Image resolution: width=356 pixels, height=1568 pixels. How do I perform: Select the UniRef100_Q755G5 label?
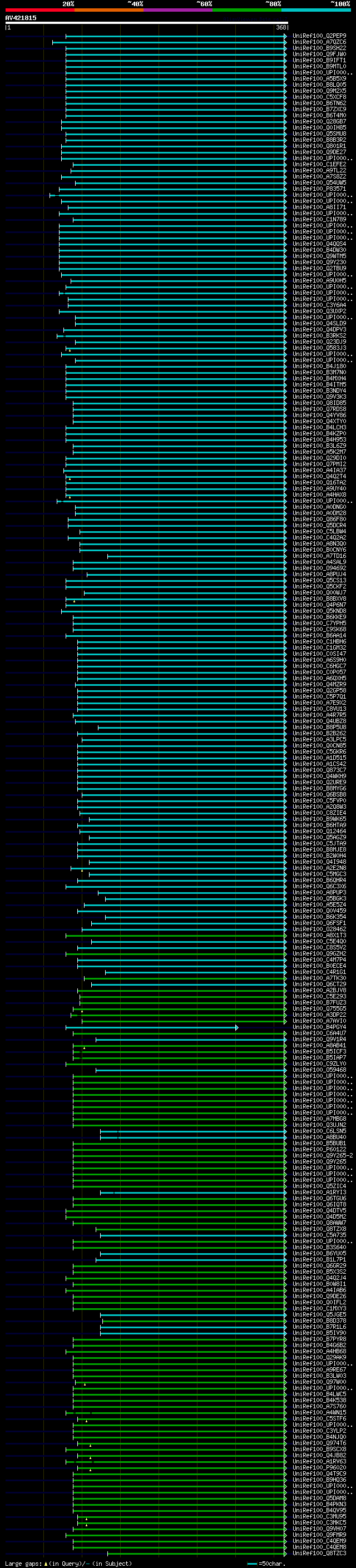click(x=319, y=1009)
